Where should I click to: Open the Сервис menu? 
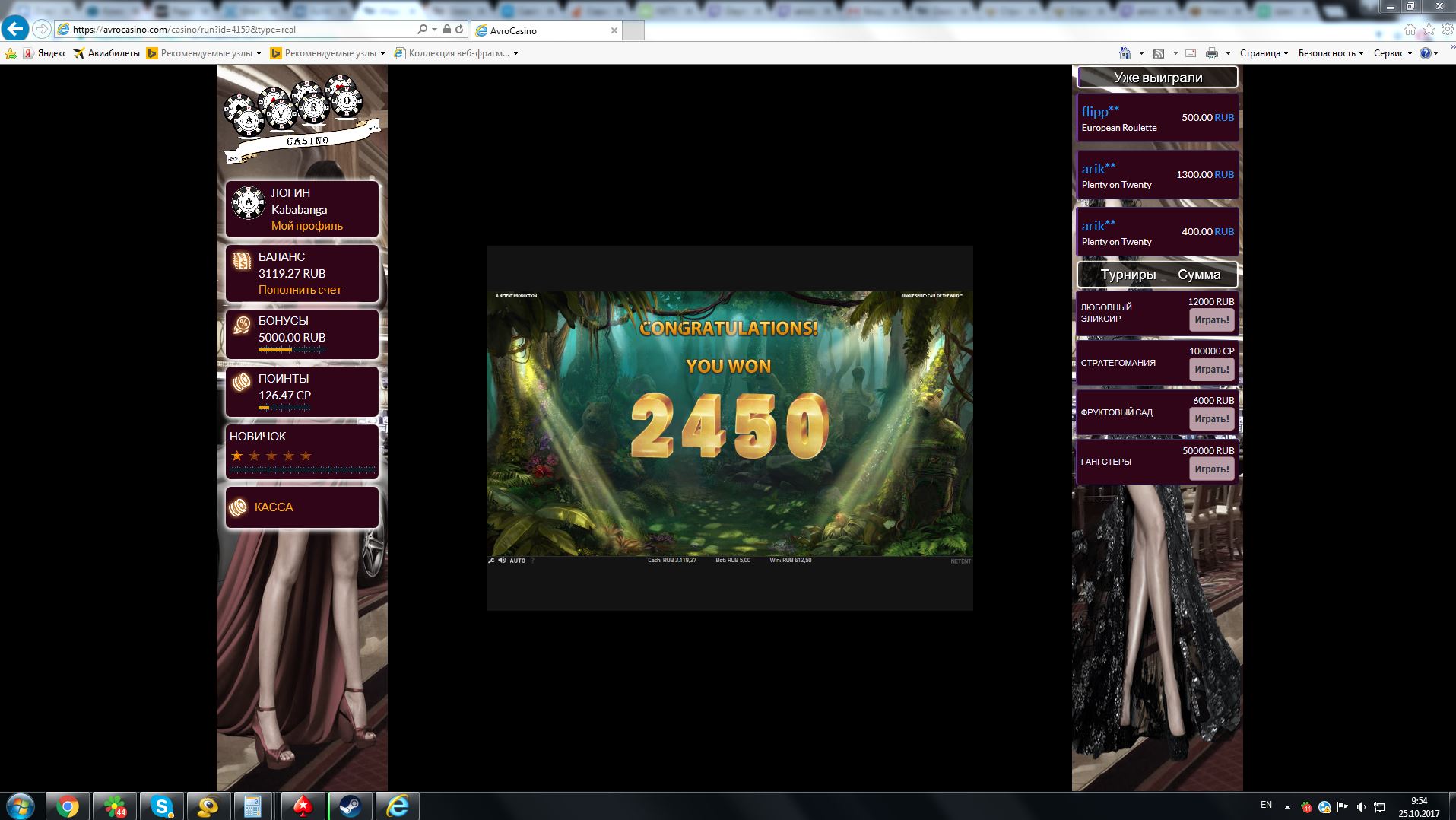point(1393,53)
